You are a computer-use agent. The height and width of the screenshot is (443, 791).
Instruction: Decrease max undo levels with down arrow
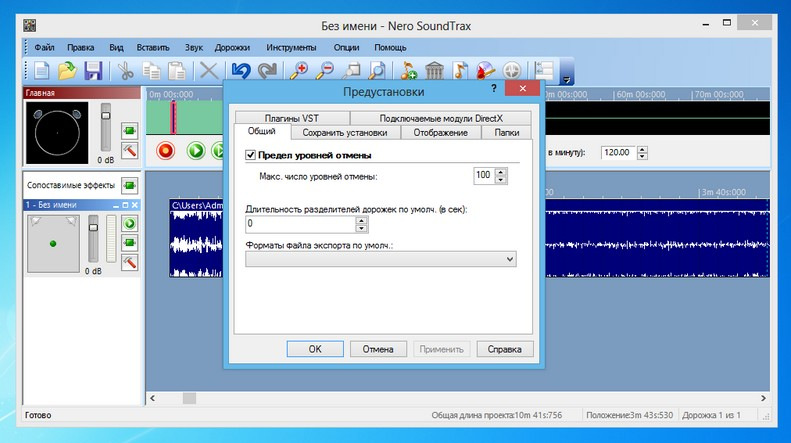pyautogui.click(x=500, y=180)
